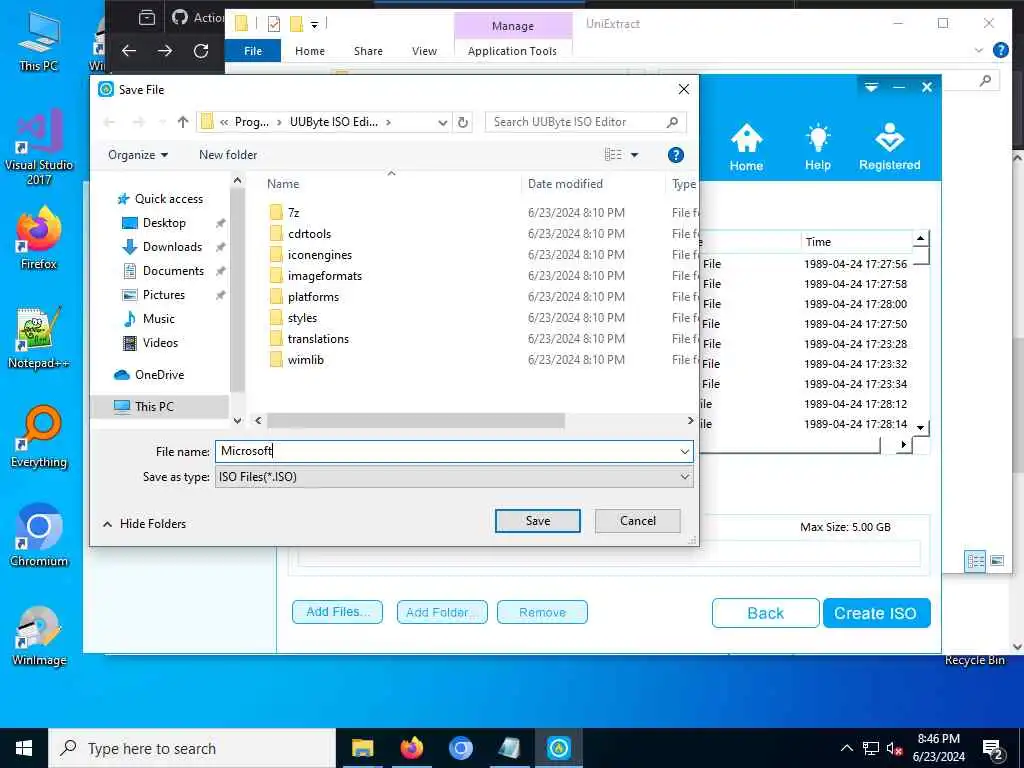Click the search magnifier in Save File dialog
This screenshot has height=768, width=1024.
(x=672, y=122)
